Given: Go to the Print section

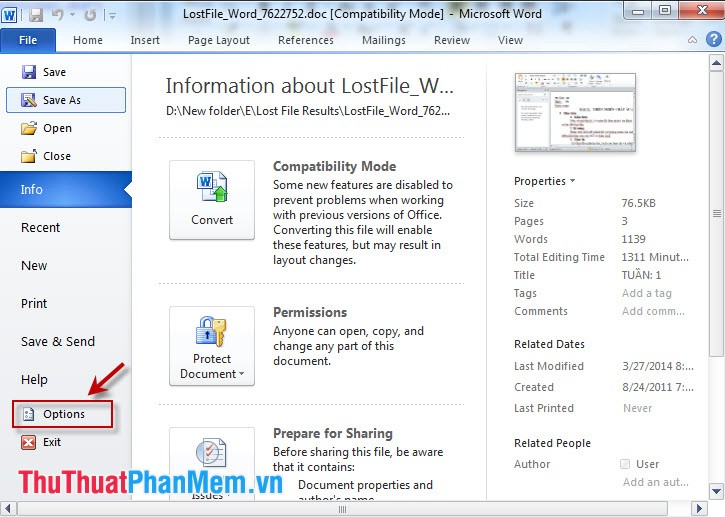Looking at the screenshot, I should tap(34, 303).
